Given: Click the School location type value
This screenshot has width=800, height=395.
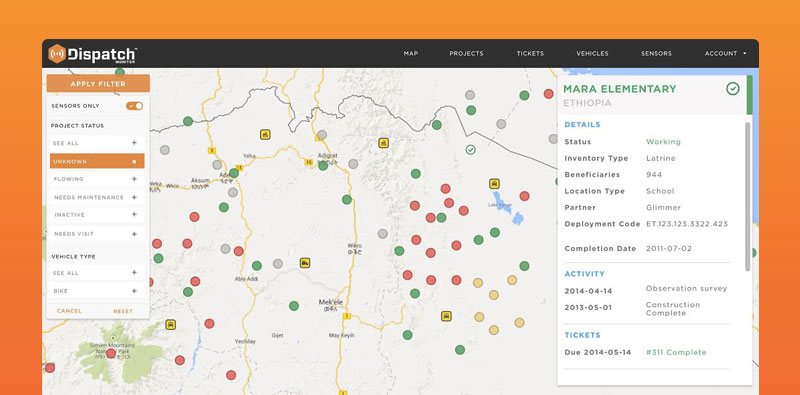Looking at the screenshot, I should coord(660,191).
